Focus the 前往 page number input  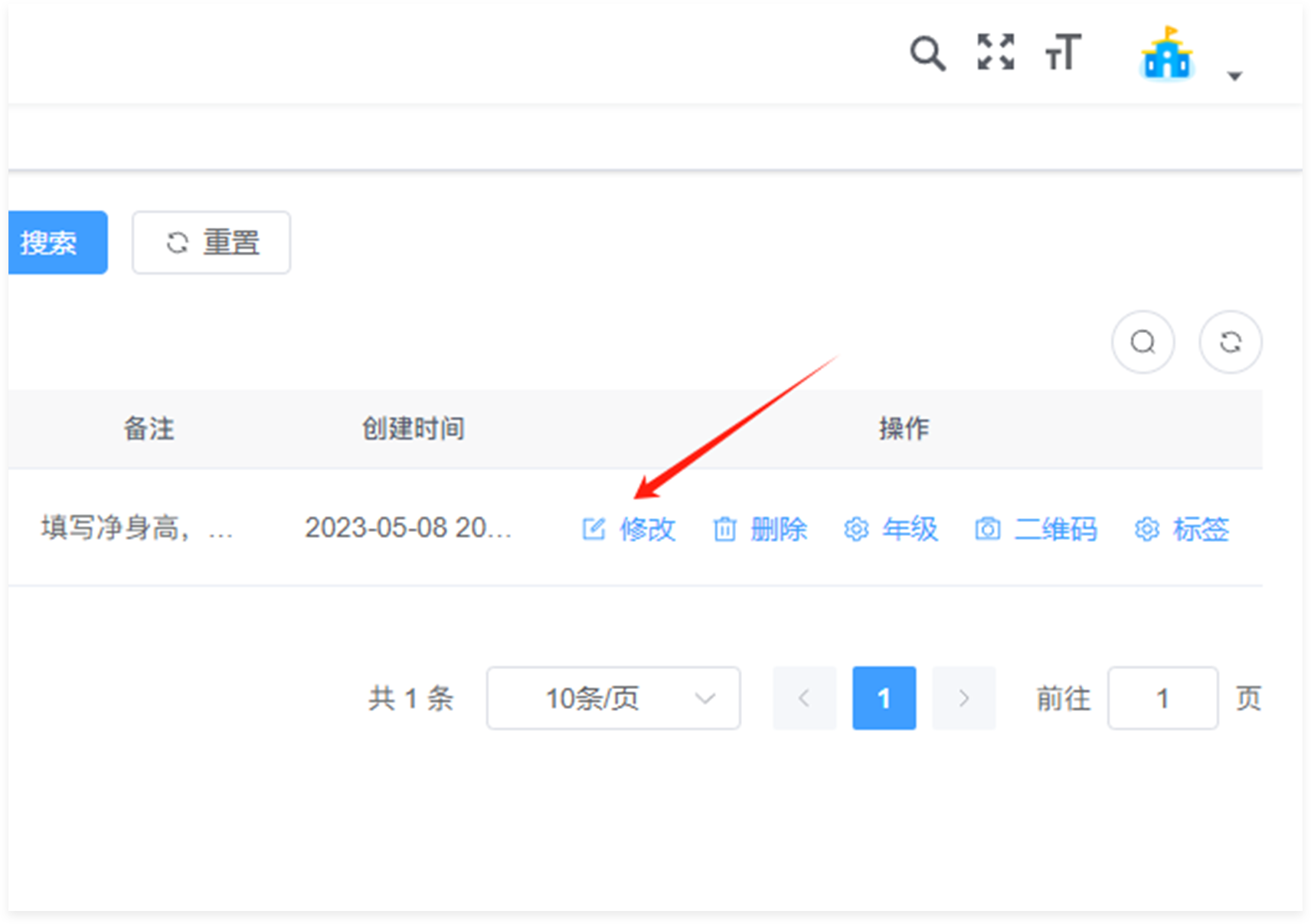pyautogui.click(x=1162, y=698)
